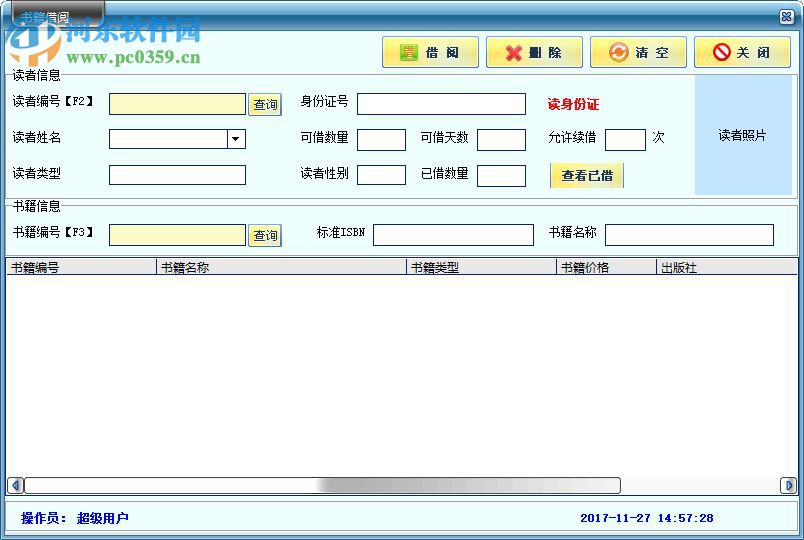The height and width of the screenshot is (540, 804).
Task: Click the green borrow icon
Action: 409,52
